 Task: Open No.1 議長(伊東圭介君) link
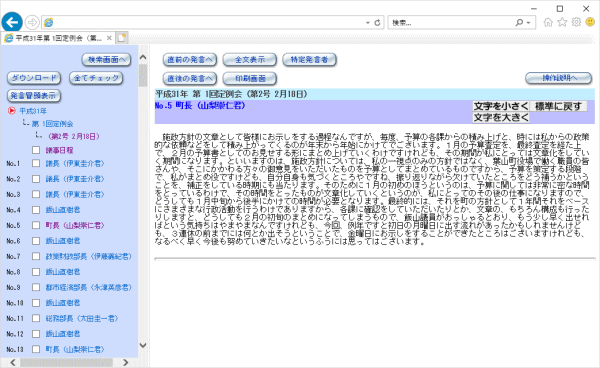point(75,163)
